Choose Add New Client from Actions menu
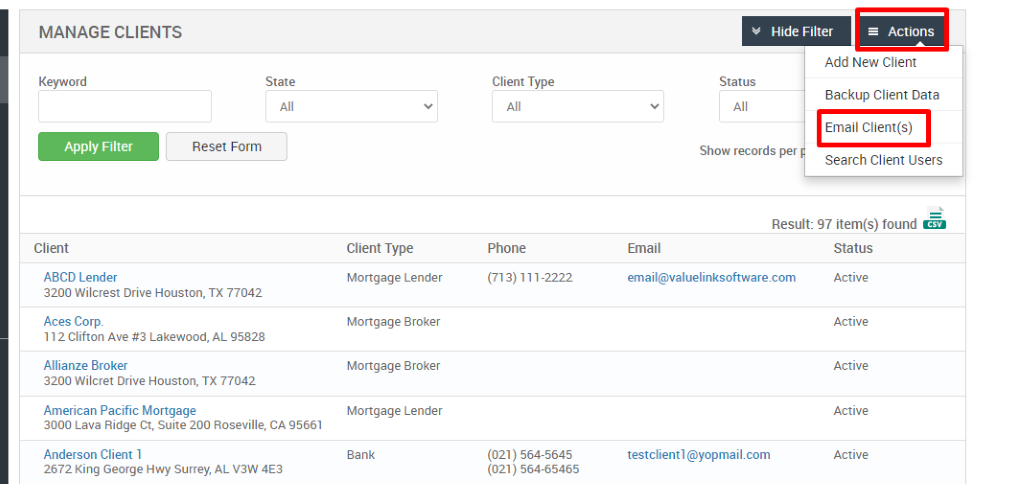Screen dimensions: 1024x484 pyautogui.click(x=871, y=62)
